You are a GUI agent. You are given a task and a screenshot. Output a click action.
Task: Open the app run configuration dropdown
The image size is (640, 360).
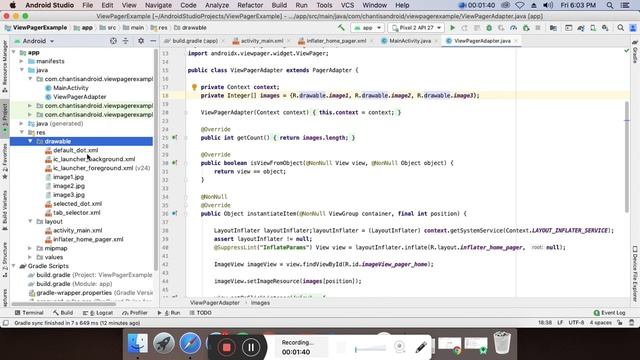[x=367, y=28]
